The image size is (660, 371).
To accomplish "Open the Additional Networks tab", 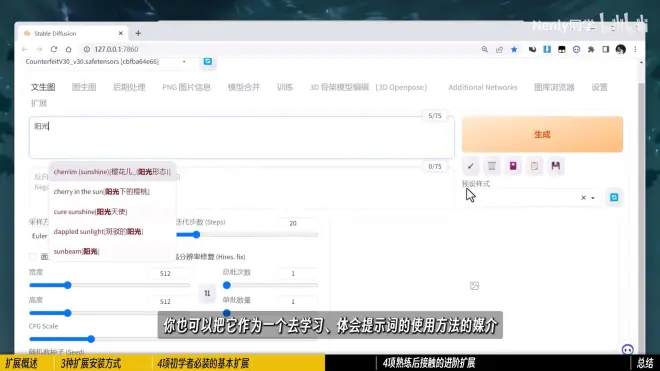I will click(x=482, y=87).
